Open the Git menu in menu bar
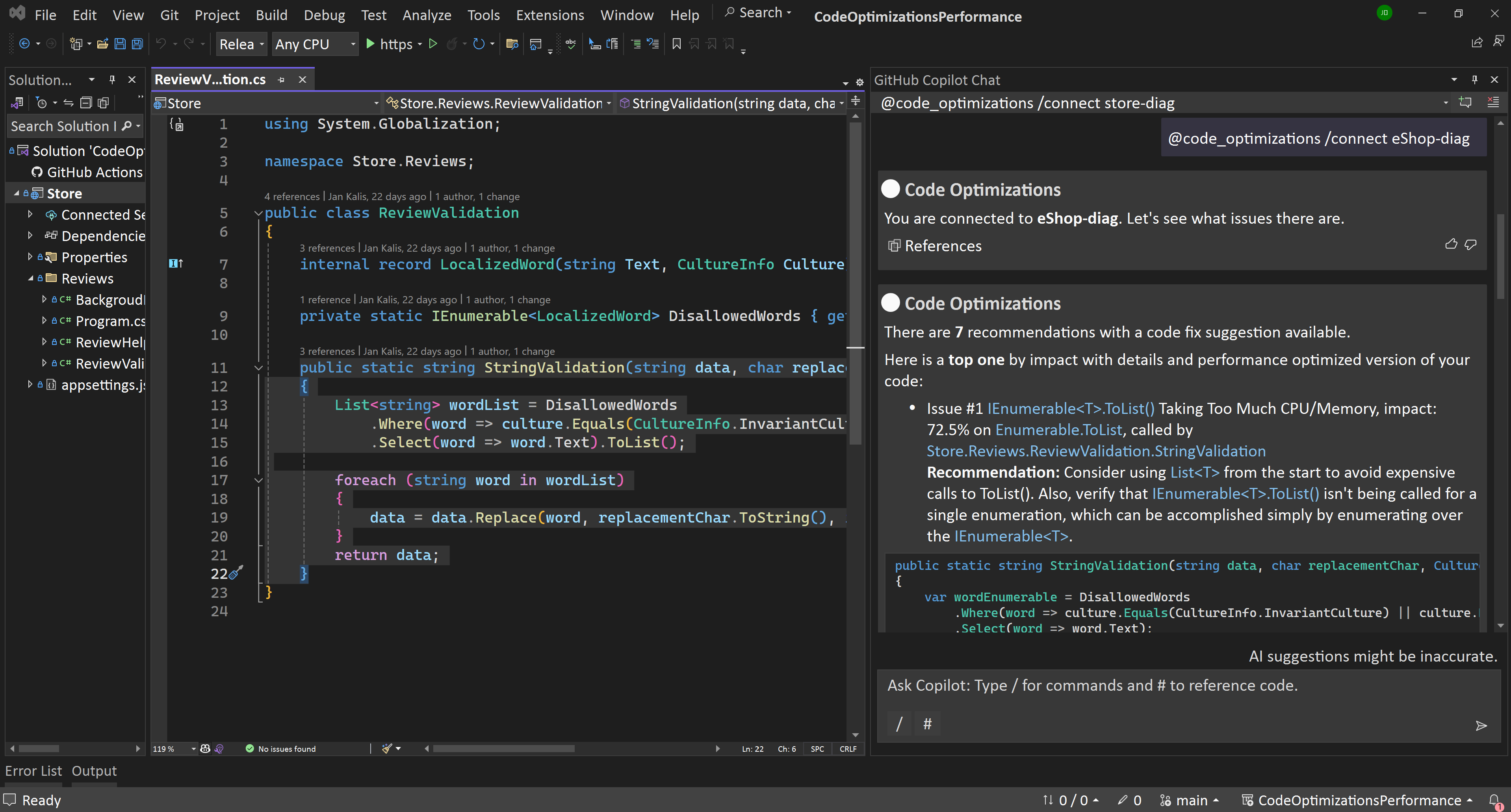 pos(168,15)
